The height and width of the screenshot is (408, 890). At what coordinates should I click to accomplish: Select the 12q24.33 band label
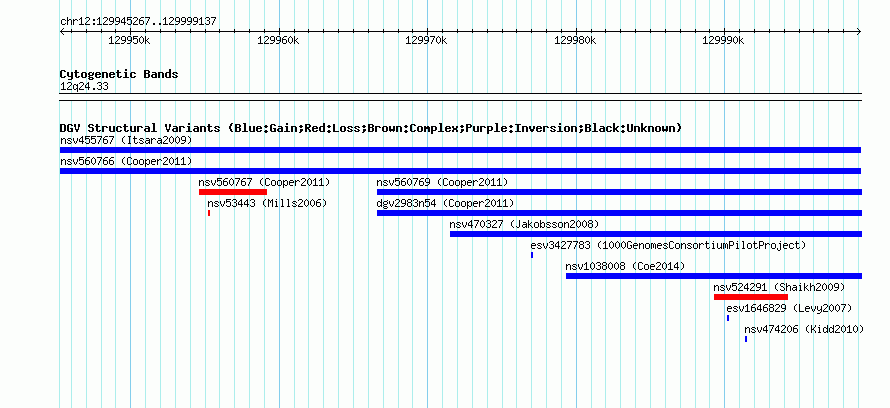click(84, 87)
